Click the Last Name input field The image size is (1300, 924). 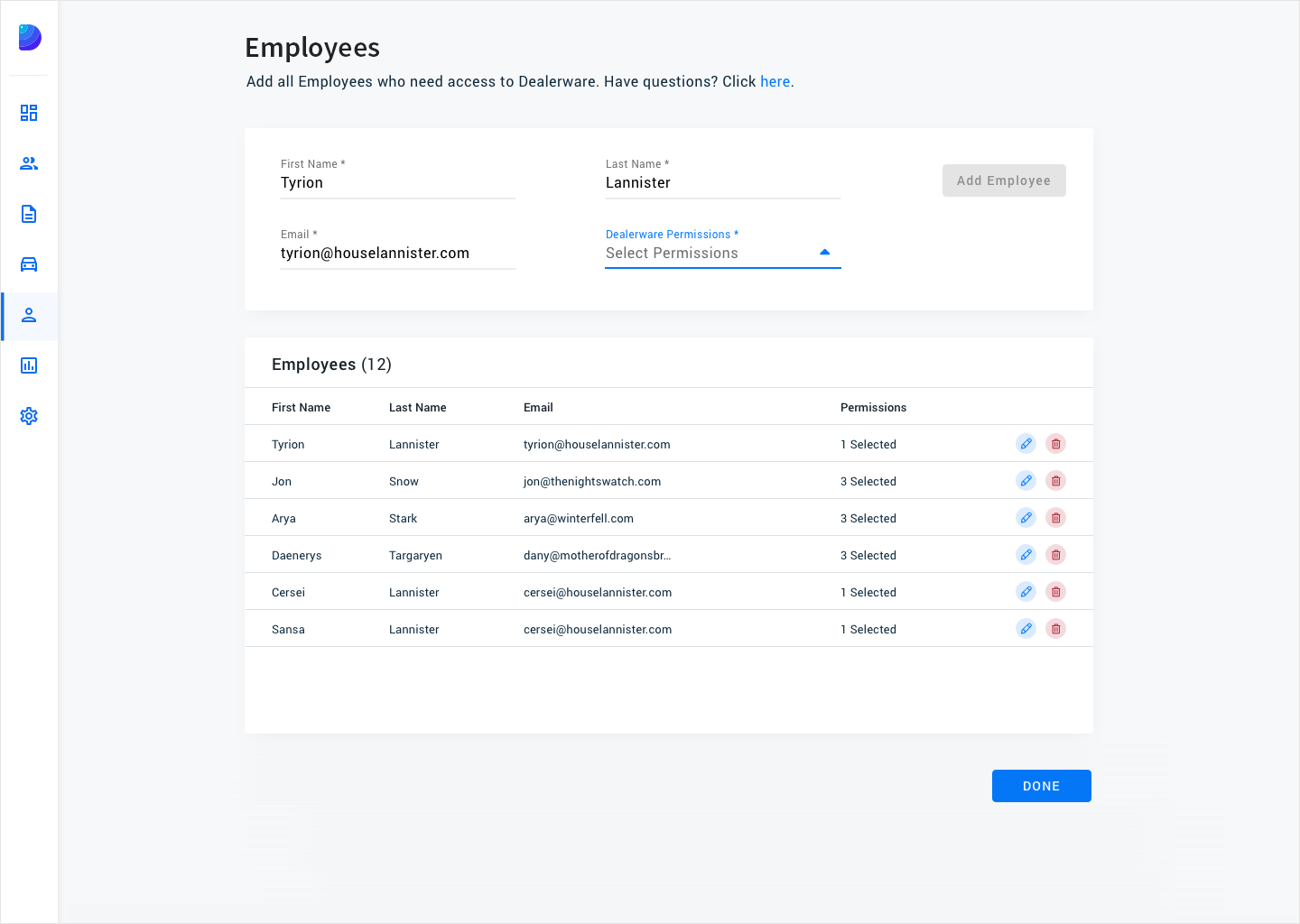point(722,183)
